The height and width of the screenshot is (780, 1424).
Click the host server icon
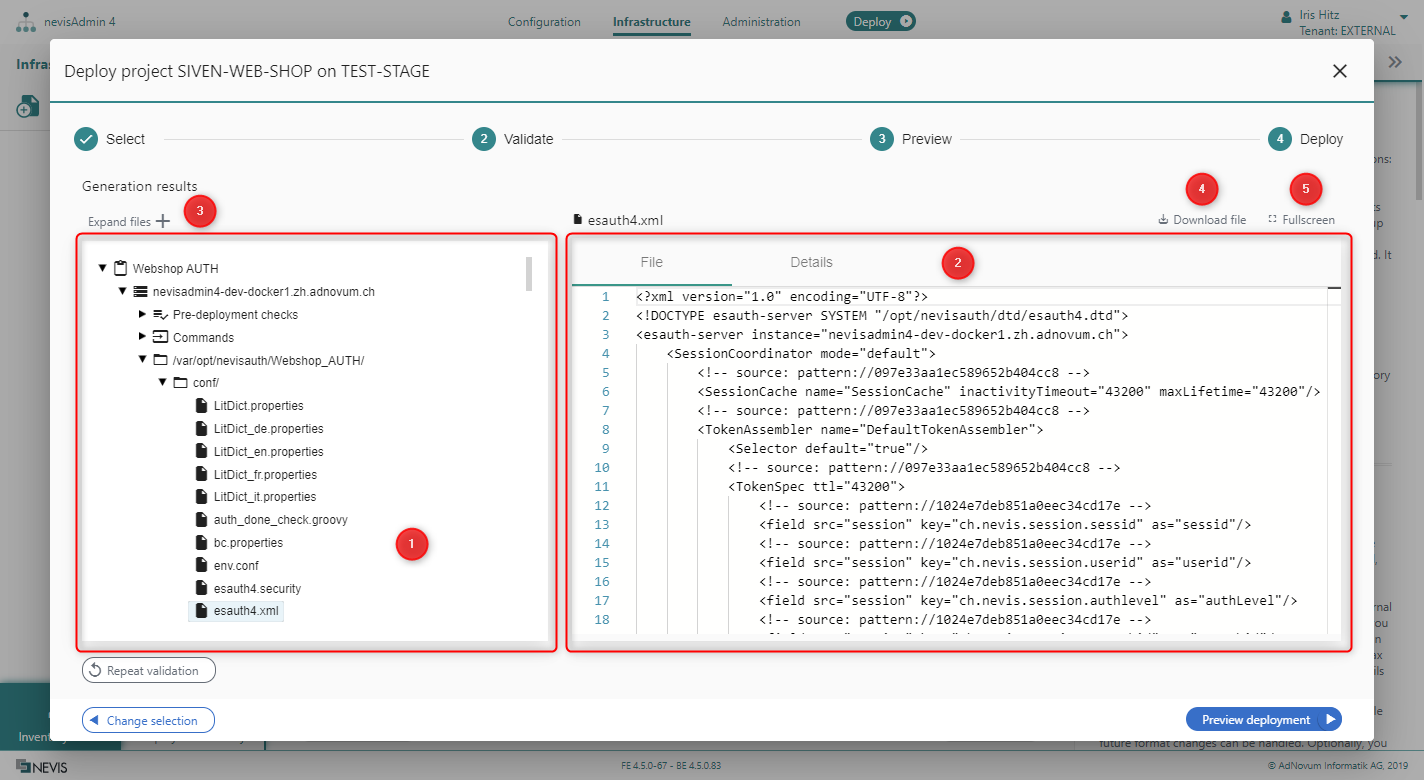140,291
